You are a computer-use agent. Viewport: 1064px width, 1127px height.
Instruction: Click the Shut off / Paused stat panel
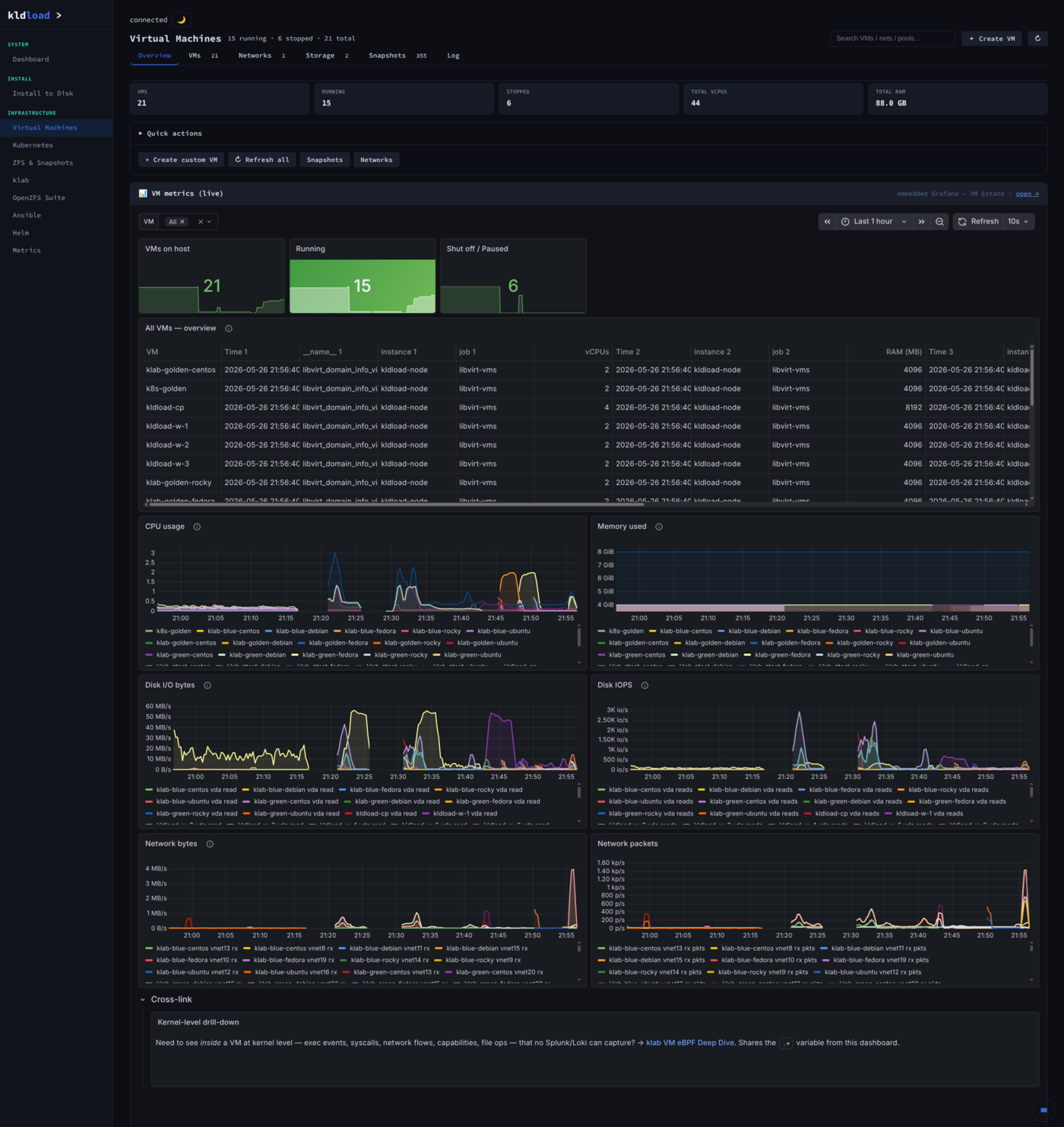pyautogui.click(x=513, y=276)
